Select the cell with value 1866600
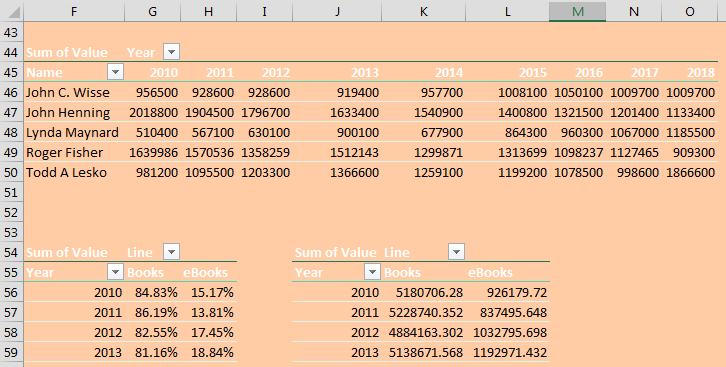 pyautogui.click(x=689, y=172)
